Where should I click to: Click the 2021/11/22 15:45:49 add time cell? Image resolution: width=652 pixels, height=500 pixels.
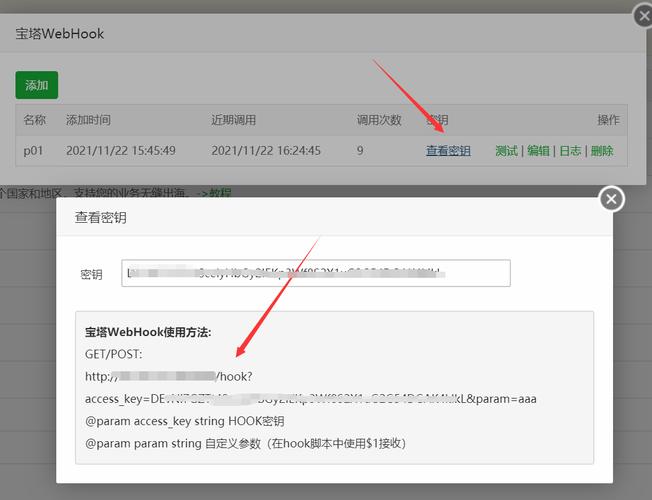click(121, 151)
